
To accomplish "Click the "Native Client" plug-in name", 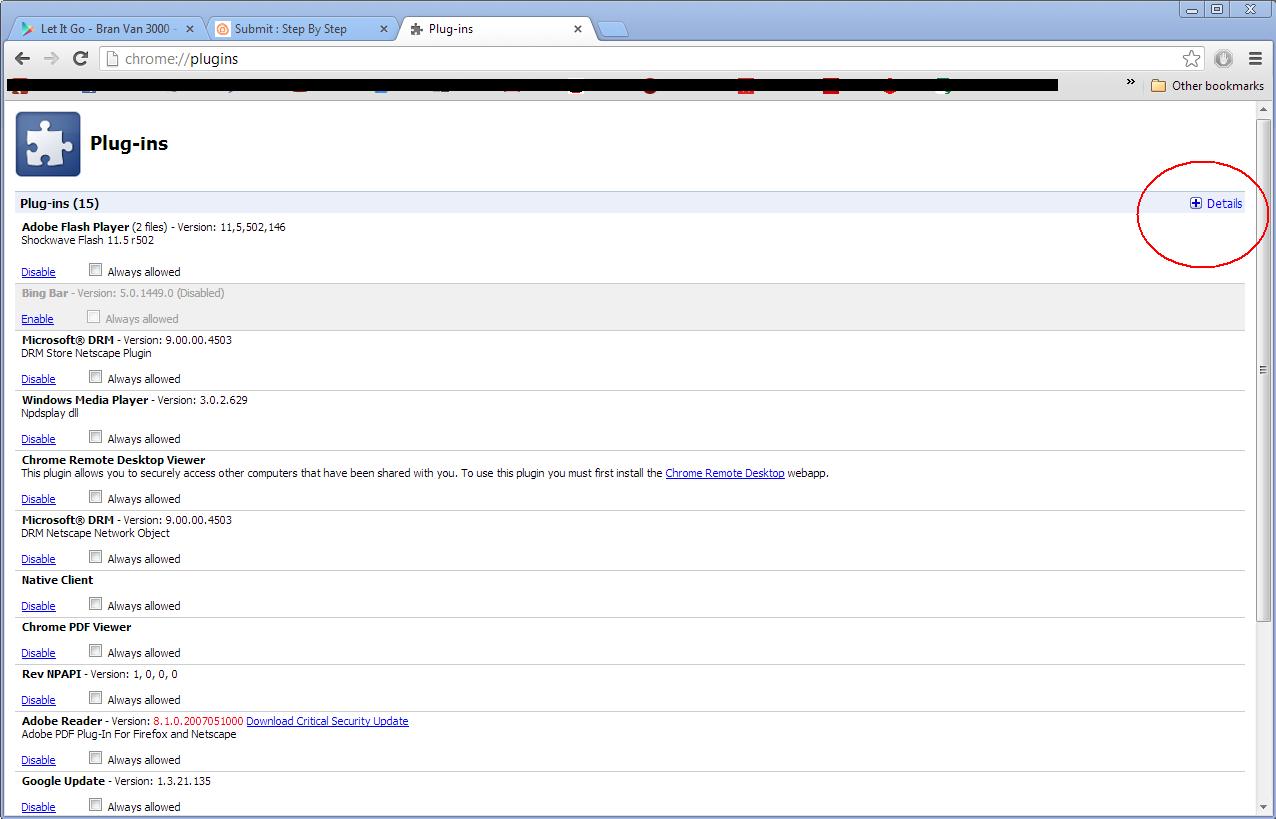I will pyautogui.click(x=57, y=580).
